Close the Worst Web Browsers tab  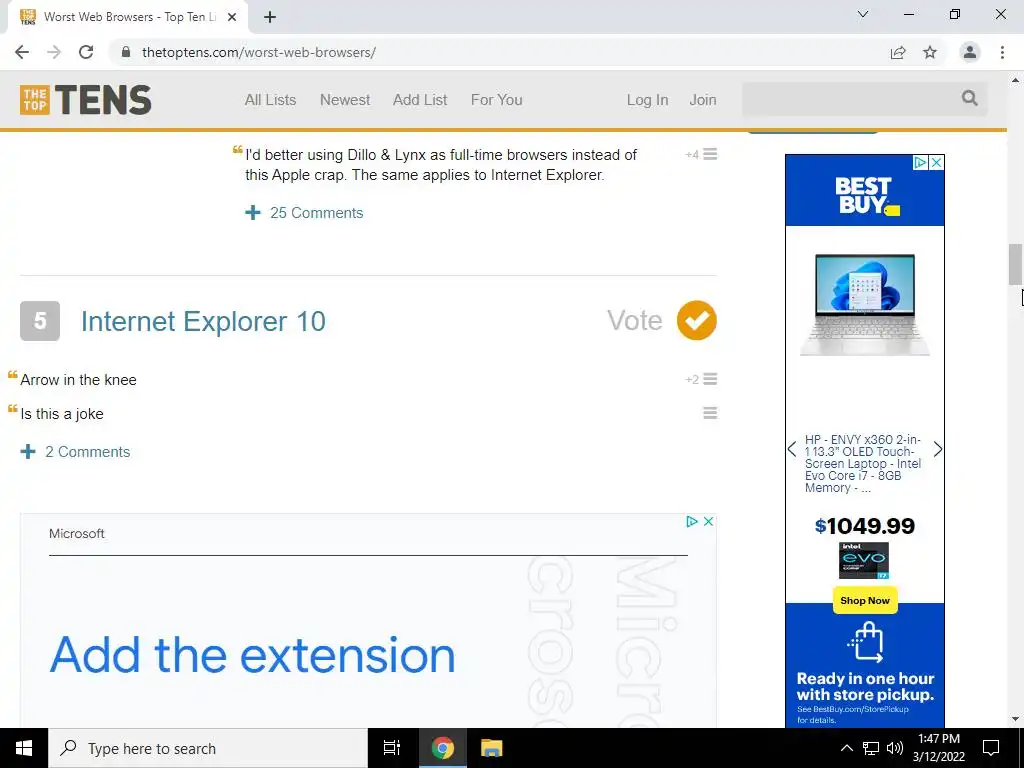click(x=232, y=17)
